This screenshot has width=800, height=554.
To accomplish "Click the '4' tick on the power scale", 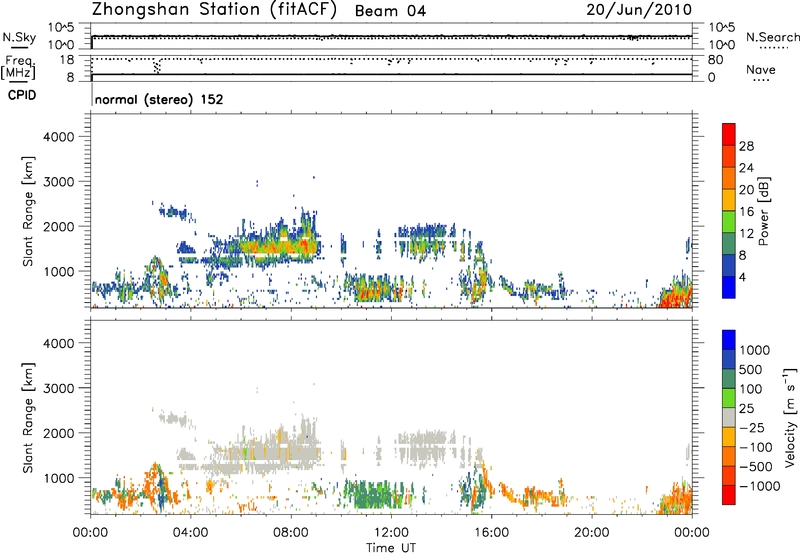I will point(743,277).
